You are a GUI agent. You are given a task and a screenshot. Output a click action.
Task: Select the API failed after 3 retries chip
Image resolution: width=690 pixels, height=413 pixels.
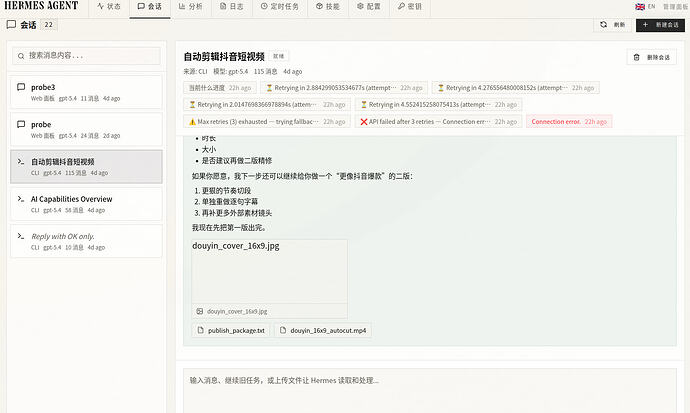click(438, 121)
